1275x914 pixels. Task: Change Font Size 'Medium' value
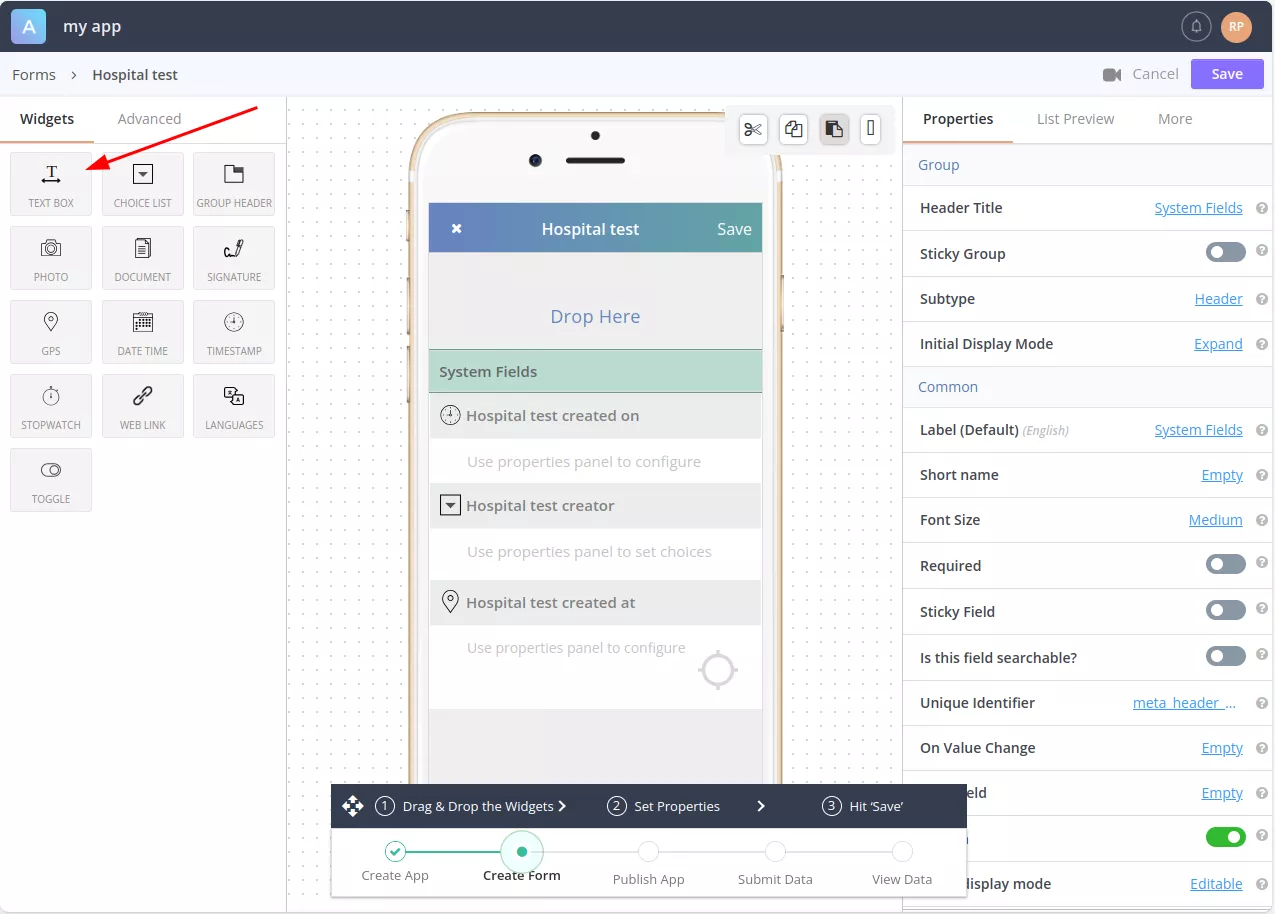click(x=1215, y=520)
